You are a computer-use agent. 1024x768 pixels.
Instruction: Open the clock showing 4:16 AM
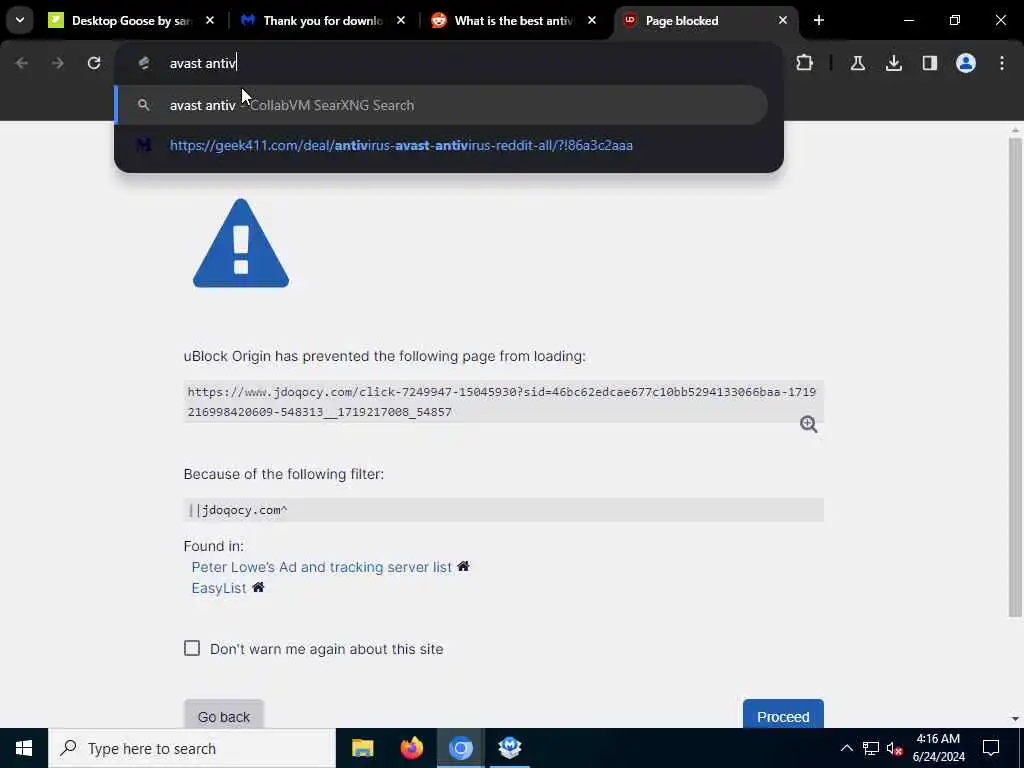(938, 748)
